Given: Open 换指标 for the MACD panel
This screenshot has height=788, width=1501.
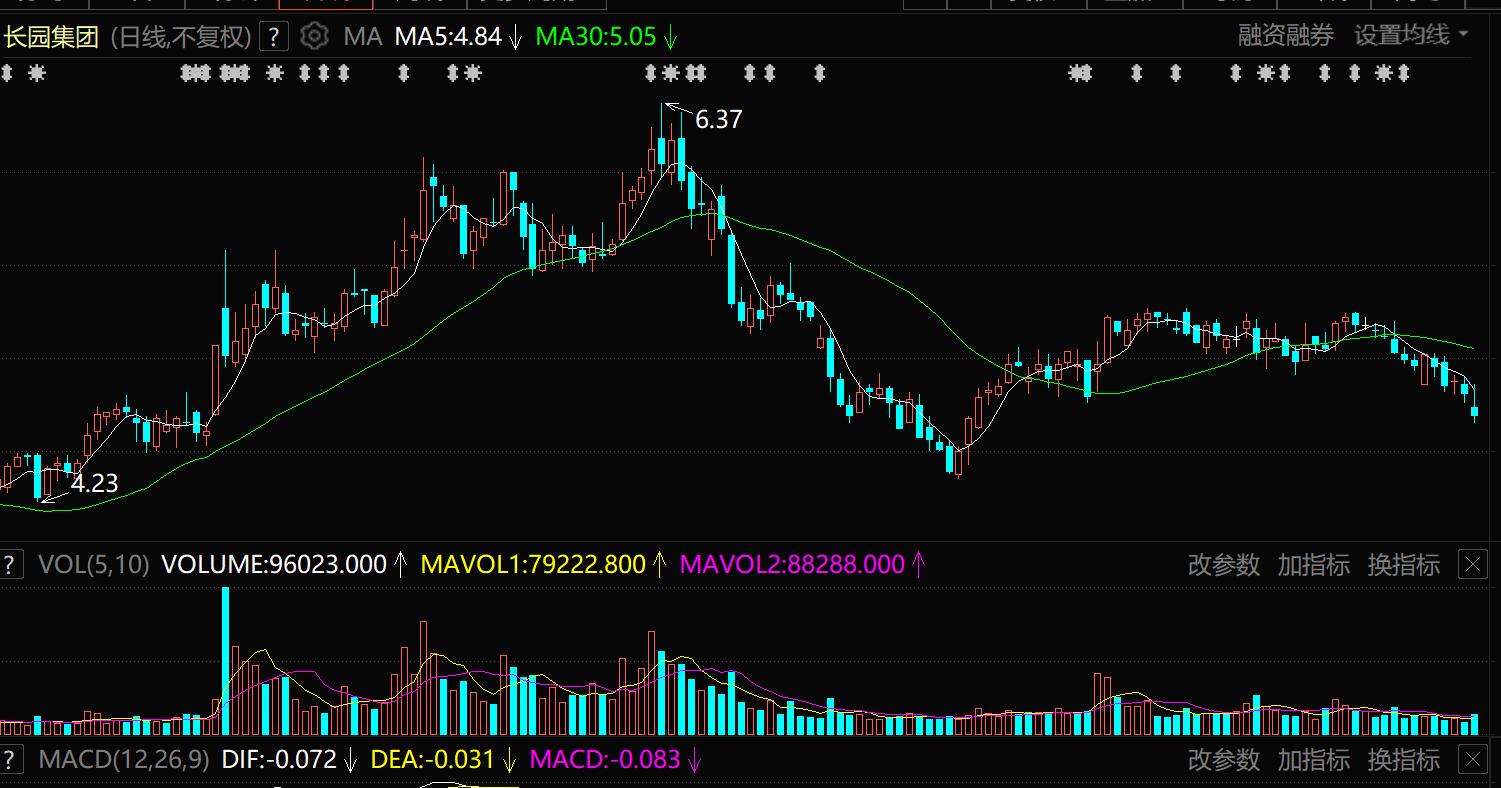Looking at the screenshot, I should (1403, 760).
